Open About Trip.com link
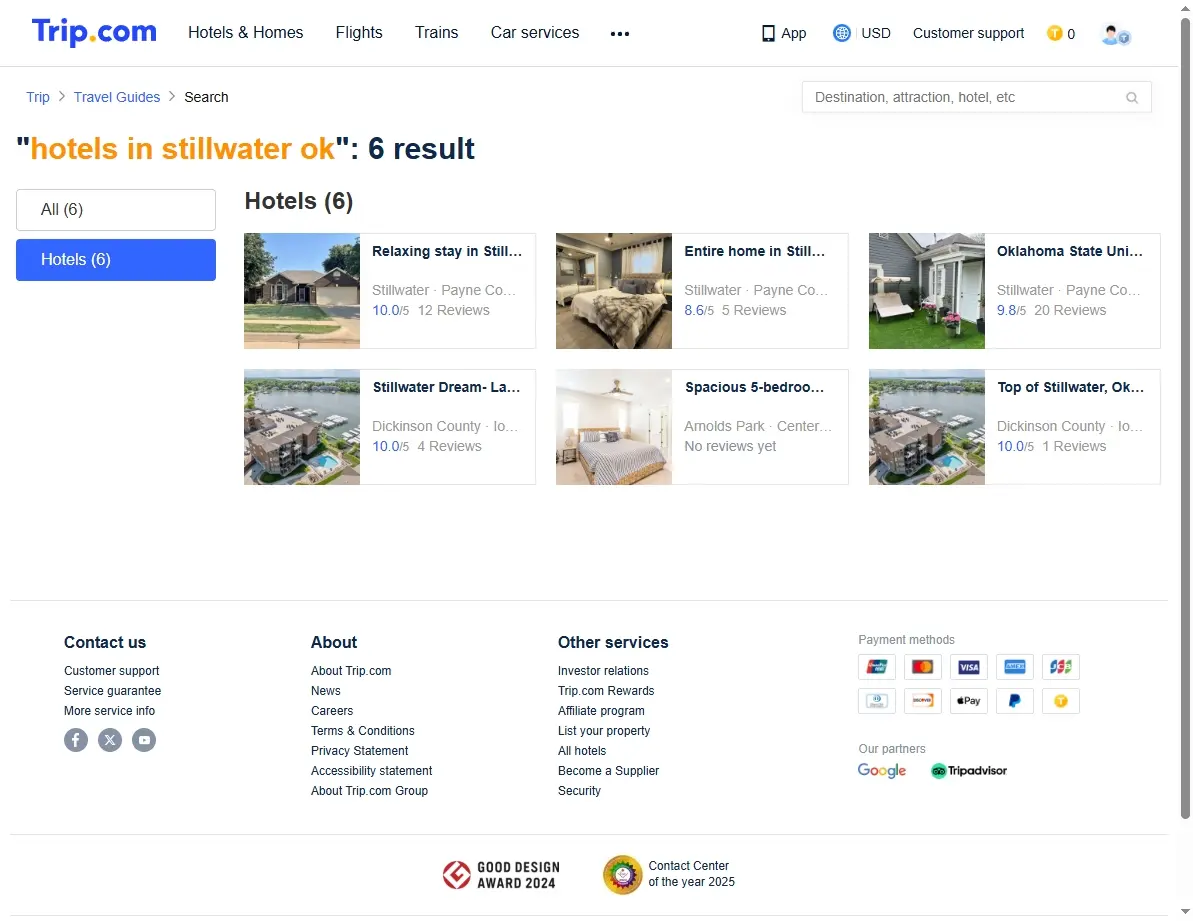Image resolution: width=1193 pixels, height=921 pixels. (351, 671)
